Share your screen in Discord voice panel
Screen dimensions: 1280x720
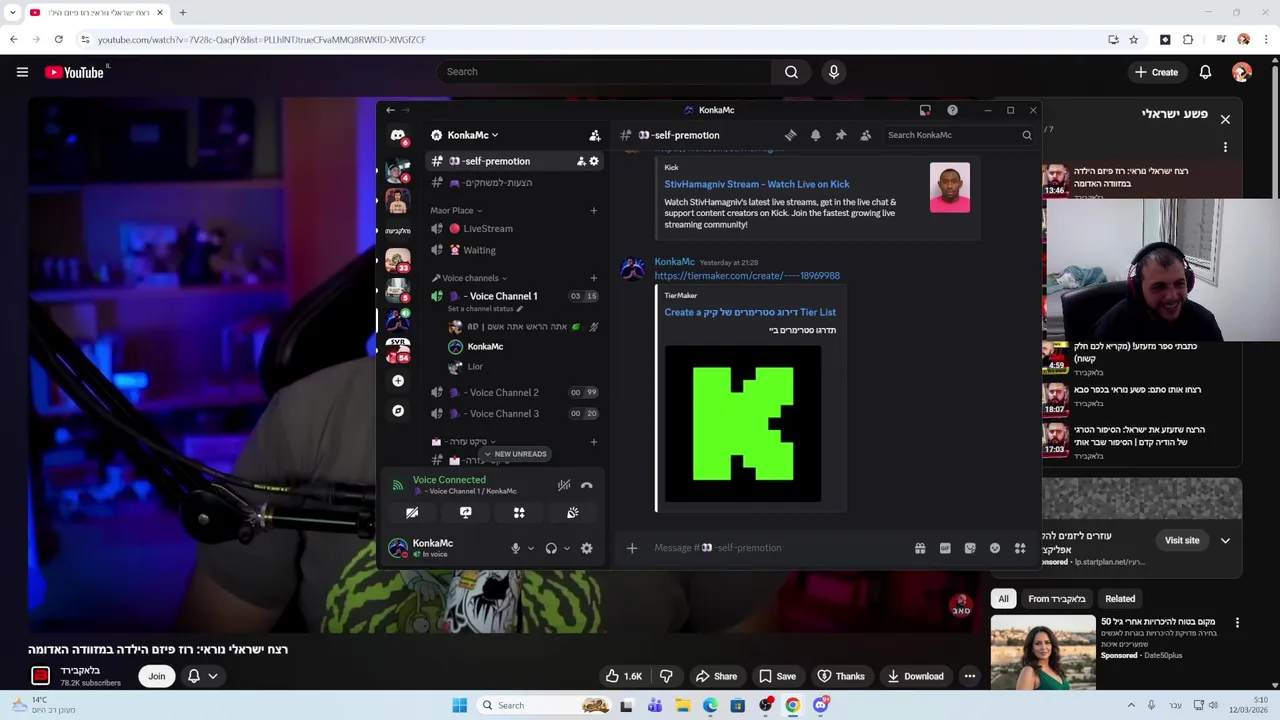point(465,512)
